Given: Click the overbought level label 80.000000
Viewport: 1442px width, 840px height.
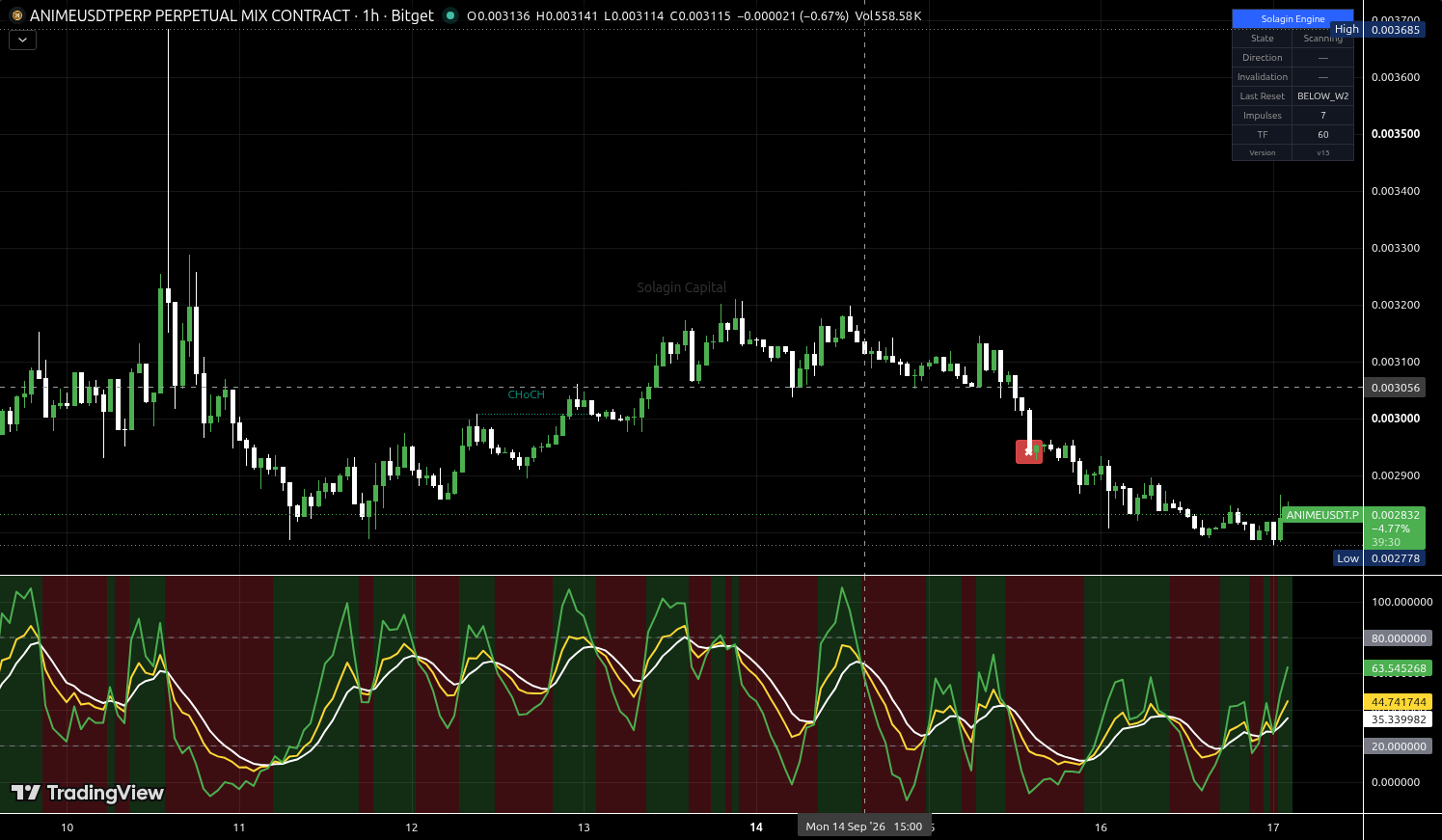Looking at the screenshot, I should (x=1399, y=638).
